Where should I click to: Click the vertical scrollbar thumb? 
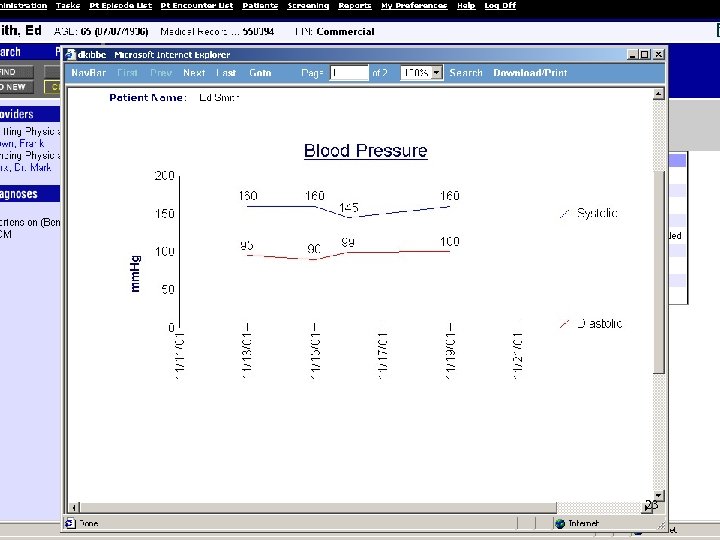[x=658, y=272]
